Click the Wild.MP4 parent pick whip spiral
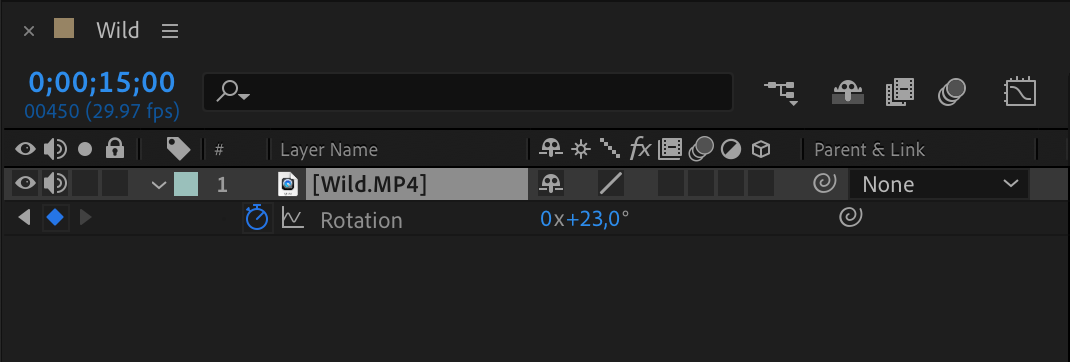The width and height of the screenshot is (1070, 362). [824, 183]
